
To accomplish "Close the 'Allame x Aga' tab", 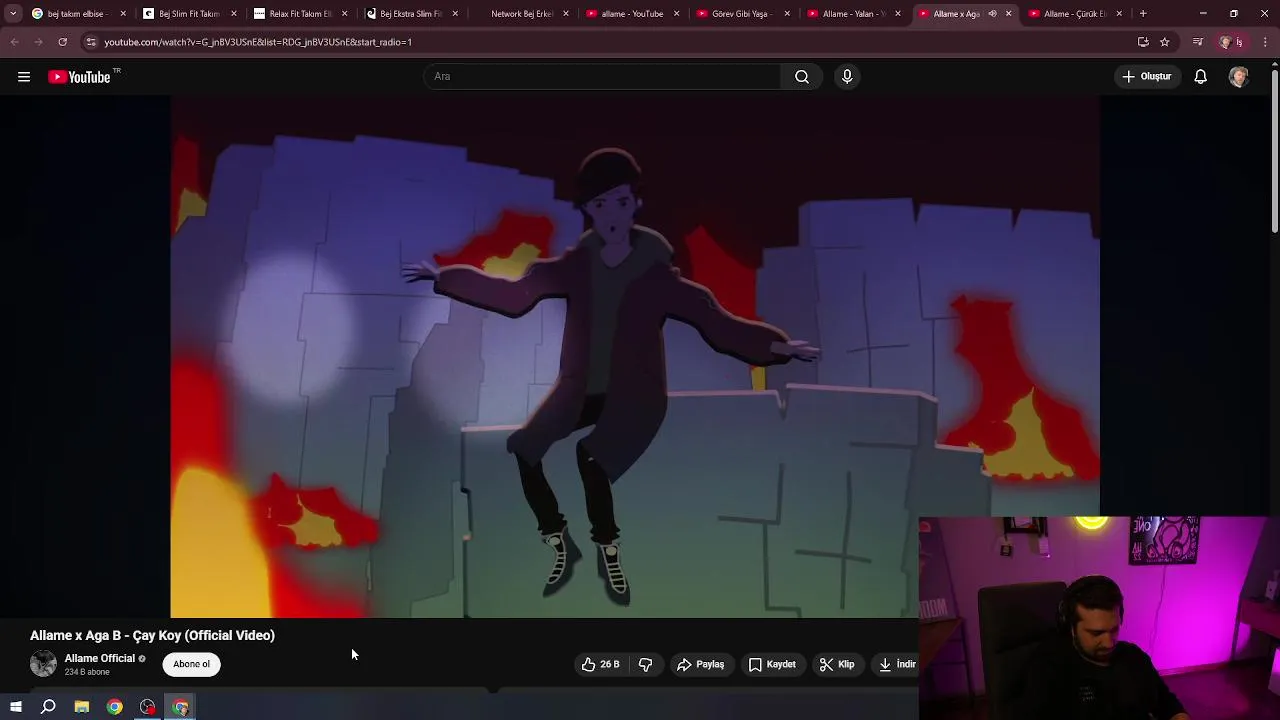I will [x=1008, y=14].
